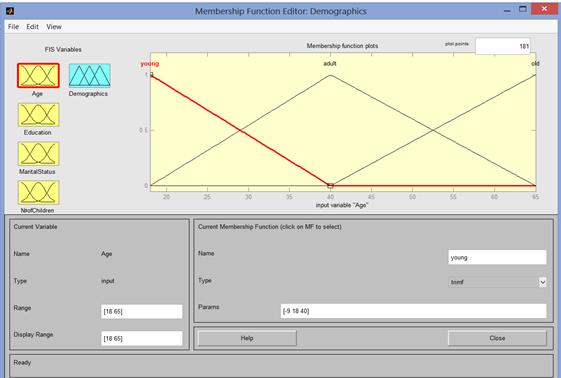Edit the variable Range field
Screen dimensions: 561x378
pos(142,311)
